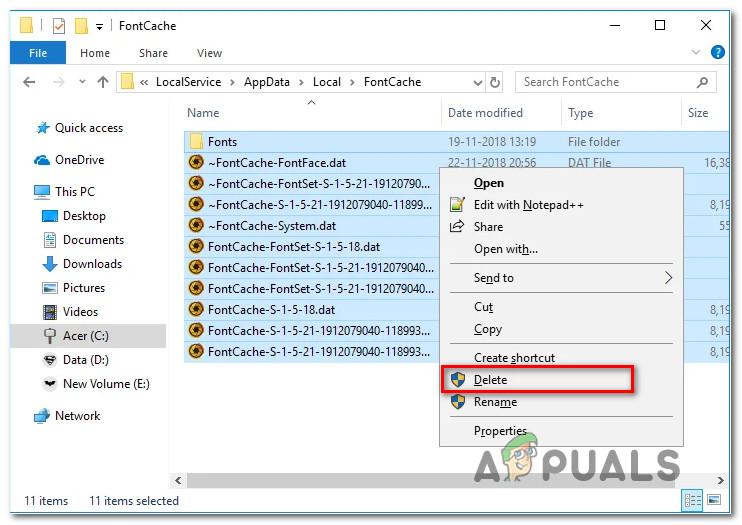The width and height of the screenshot is (742, 525).
Task: Select the Data (D:) drive
Action: click(x=86, y=360)
